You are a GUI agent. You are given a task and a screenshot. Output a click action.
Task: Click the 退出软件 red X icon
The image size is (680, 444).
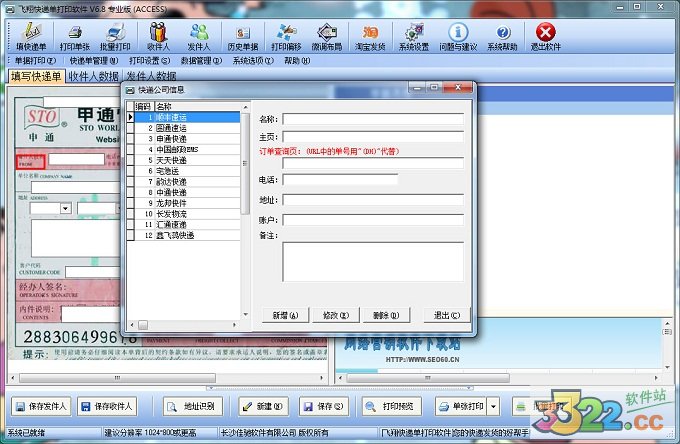[x=546, y=36]
